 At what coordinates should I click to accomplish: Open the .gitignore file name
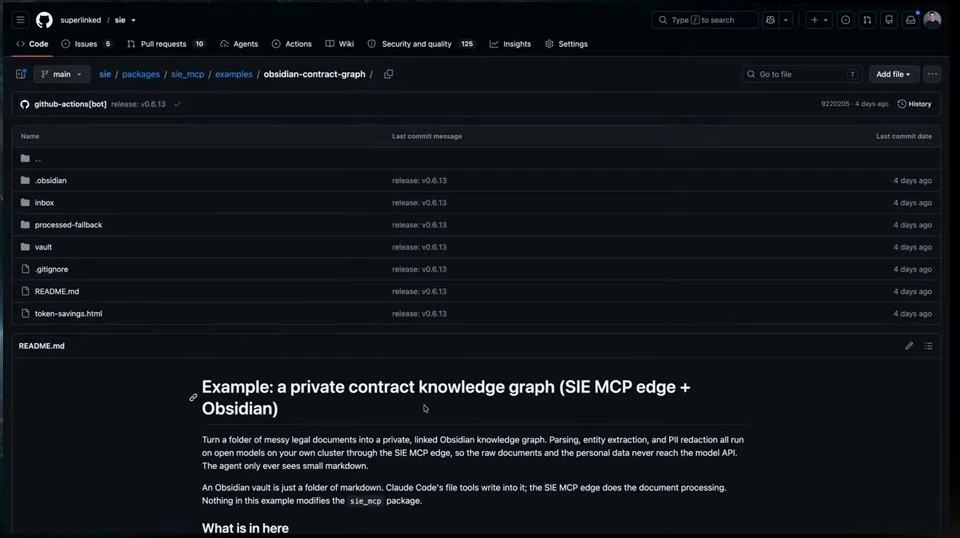(x=51, y=269)
